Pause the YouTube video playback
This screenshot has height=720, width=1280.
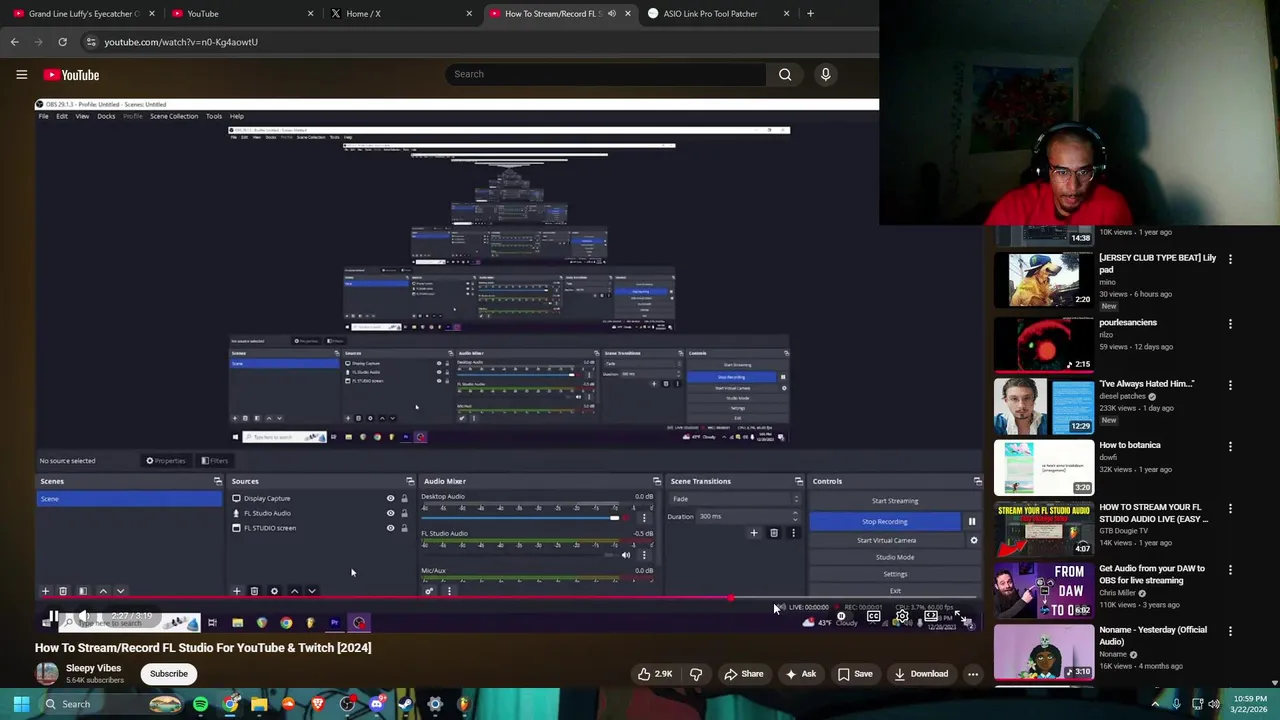click(53, 617)
